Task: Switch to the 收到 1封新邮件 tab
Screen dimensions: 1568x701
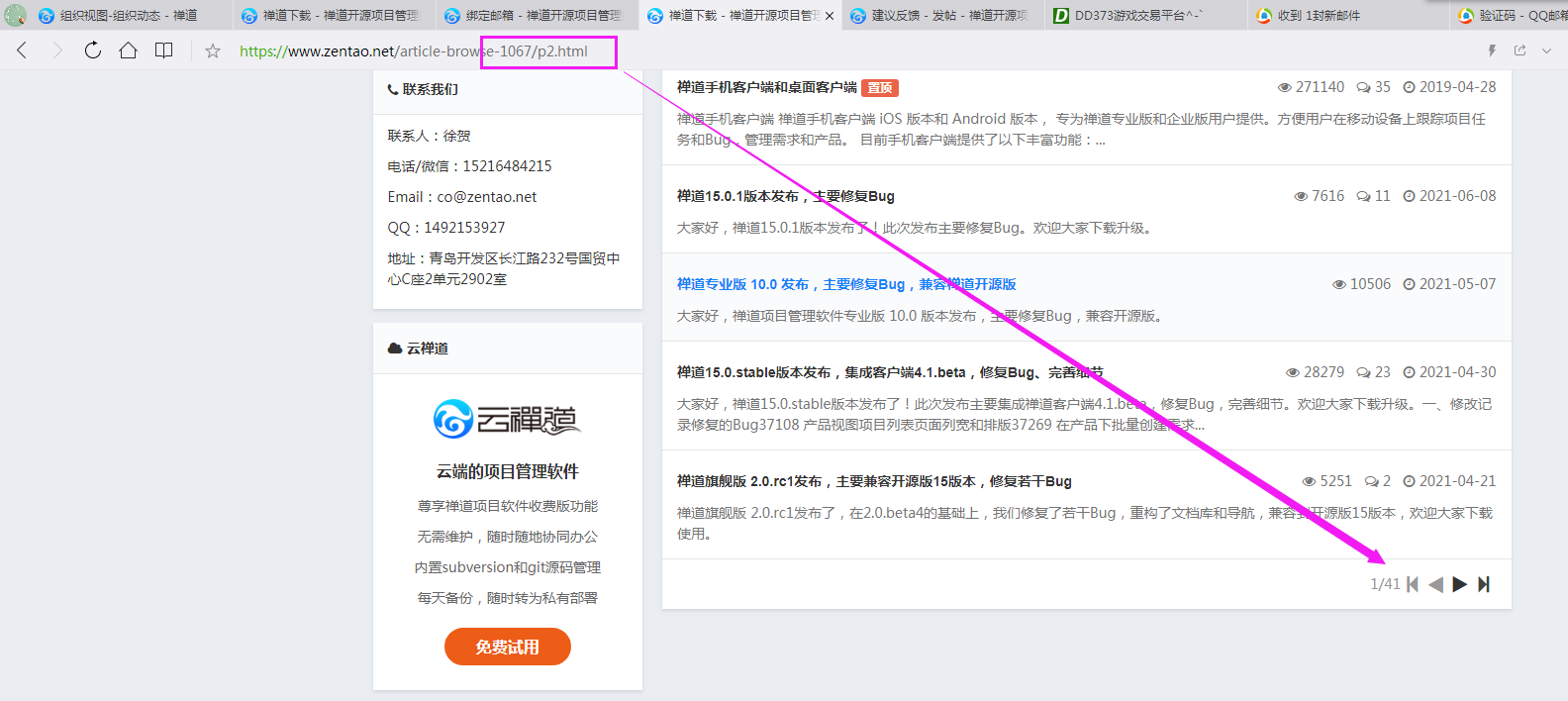Action: (x=1346, y=15)
